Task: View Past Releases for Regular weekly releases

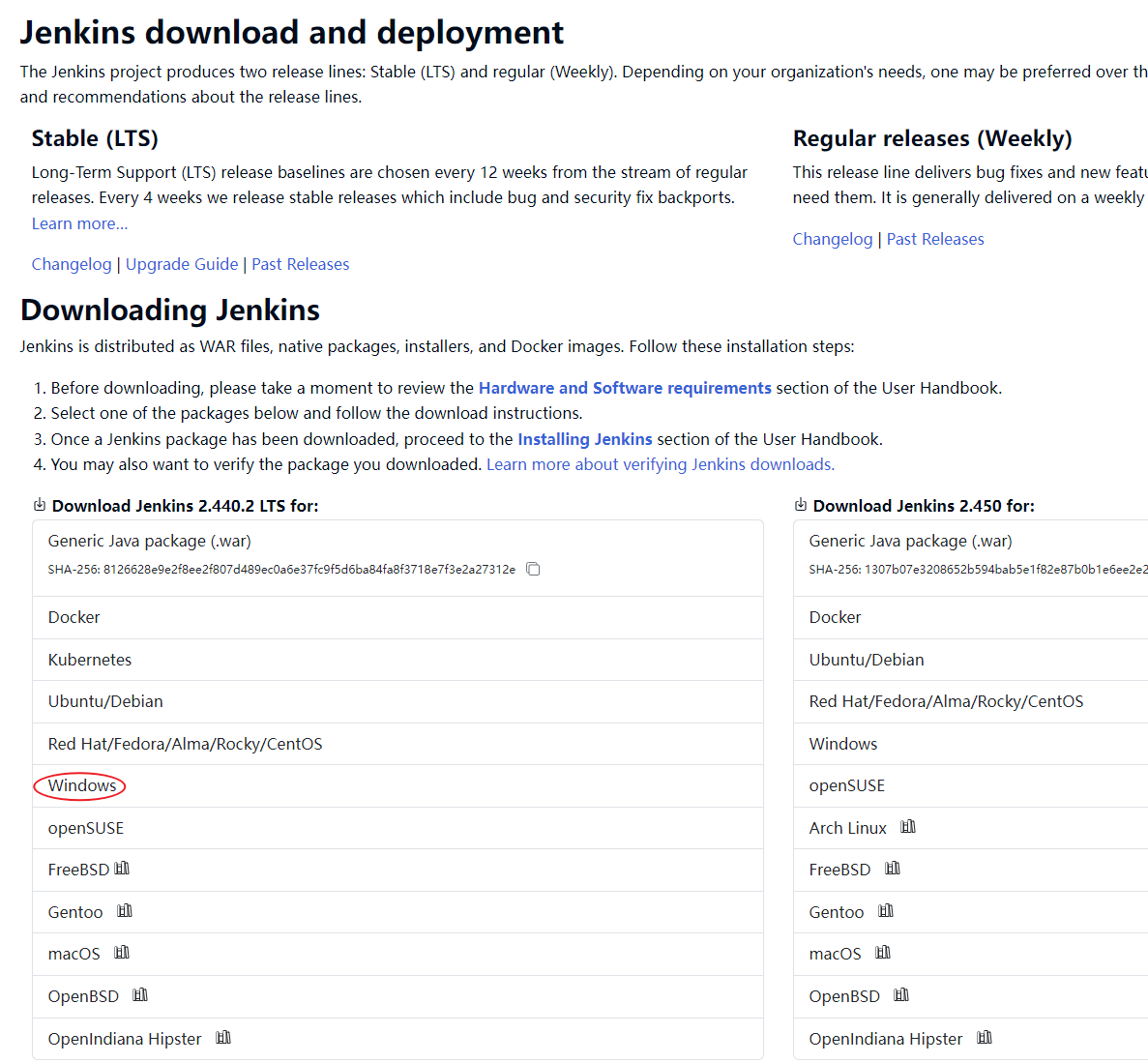Action: coord(935,239)
